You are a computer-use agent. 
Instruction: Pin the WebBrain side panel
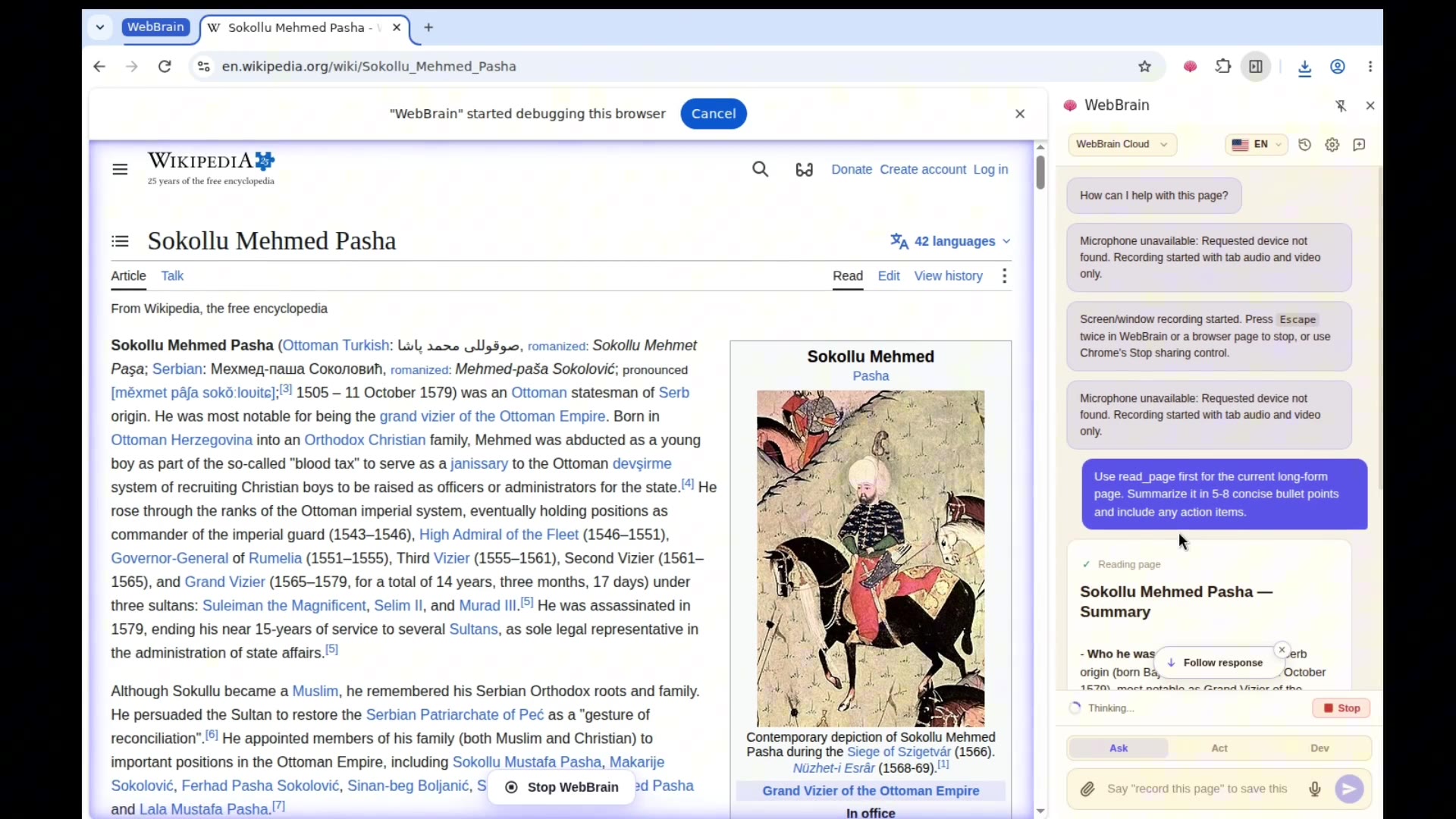point(1341,106)
